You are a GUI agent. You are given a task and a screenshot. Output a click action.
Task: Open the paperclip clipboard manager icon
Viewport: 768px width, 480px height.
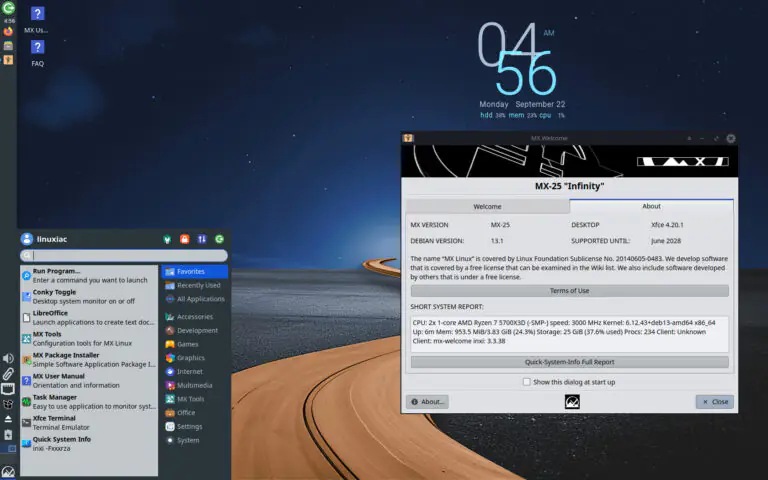8,374
